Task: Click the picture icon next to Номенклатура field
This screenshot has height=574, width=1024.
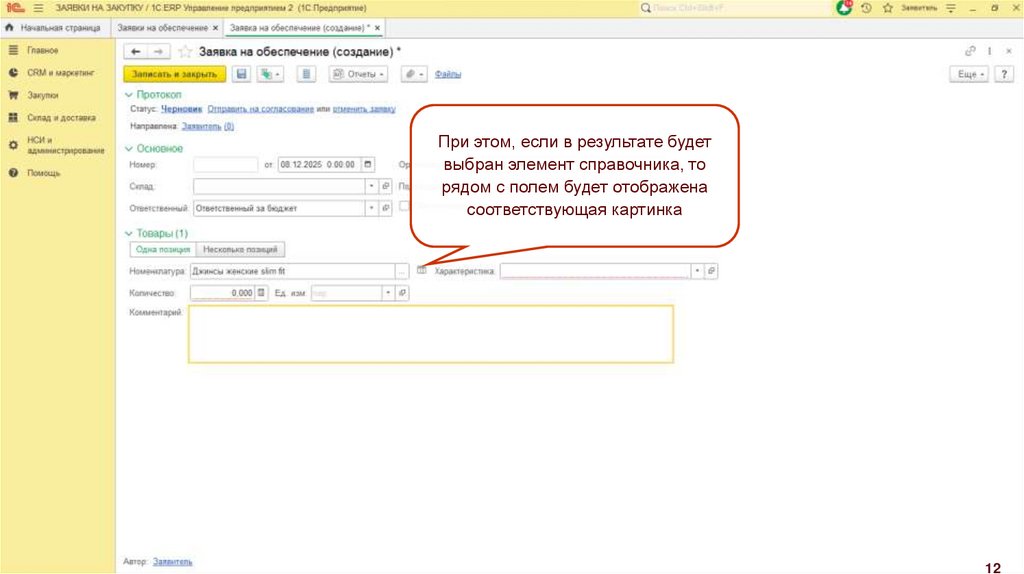Action: click(x=421, y=271)
